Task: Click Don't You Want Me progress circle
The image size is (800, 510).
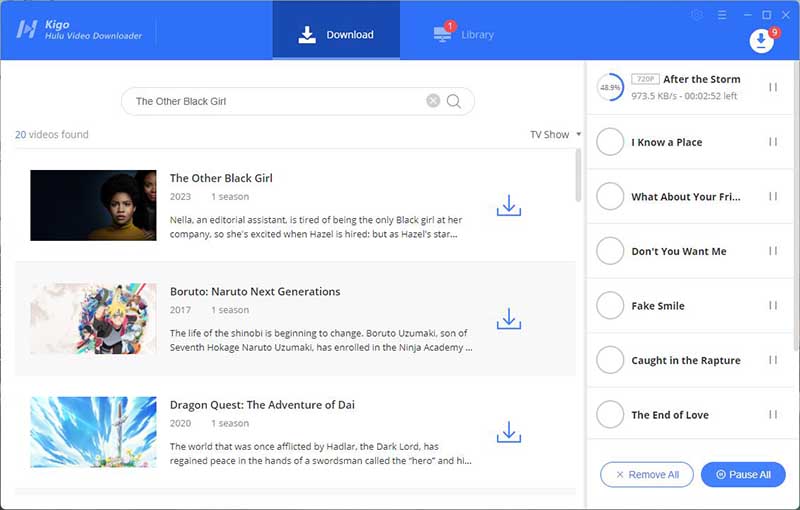Action: click(610, 251)
